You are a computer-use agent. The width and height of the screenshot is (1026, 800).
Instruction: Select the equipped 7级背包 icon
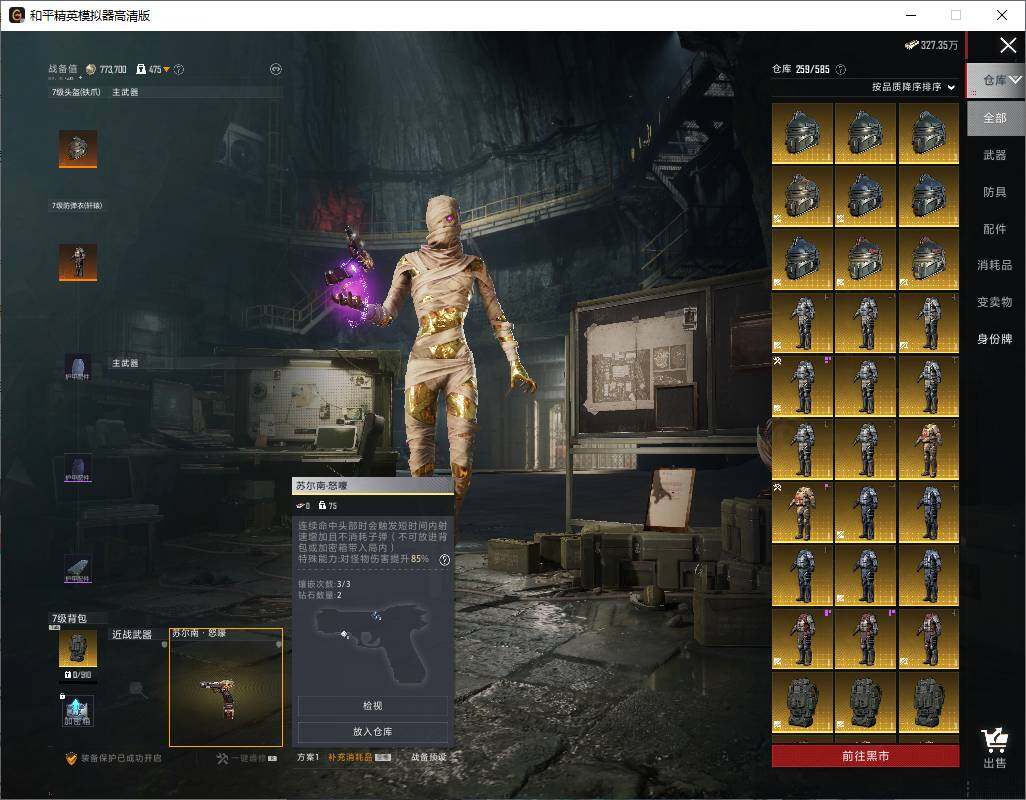click(x=78, y=648)
